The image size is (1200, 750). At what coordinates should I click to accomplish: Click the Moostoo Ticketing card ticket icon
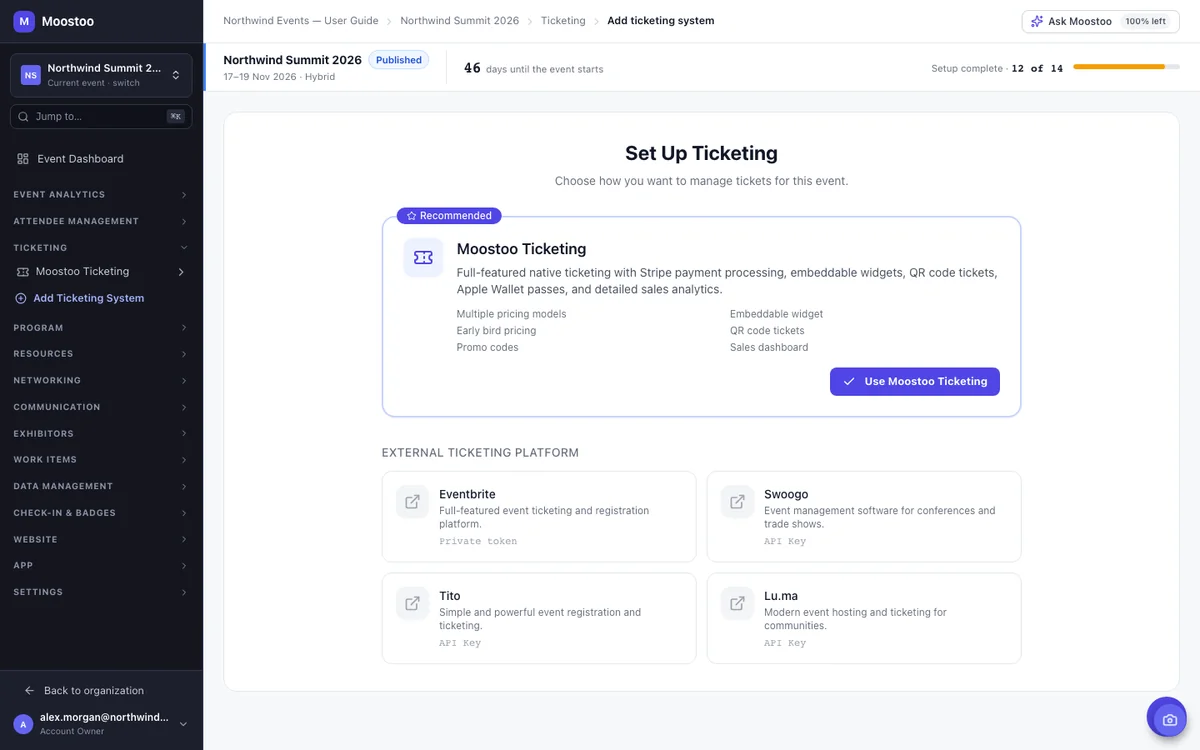click(x=423, y=258)
